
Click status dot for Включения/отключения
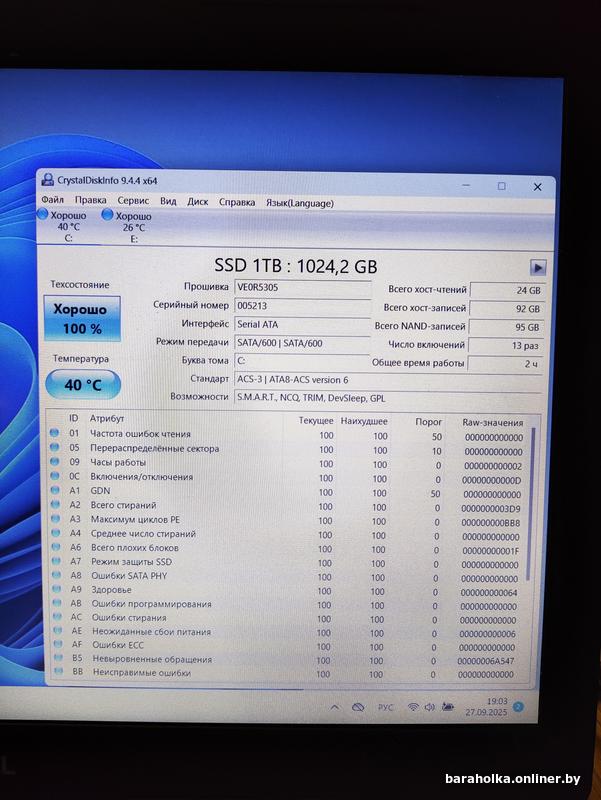[x=55, y=476]
